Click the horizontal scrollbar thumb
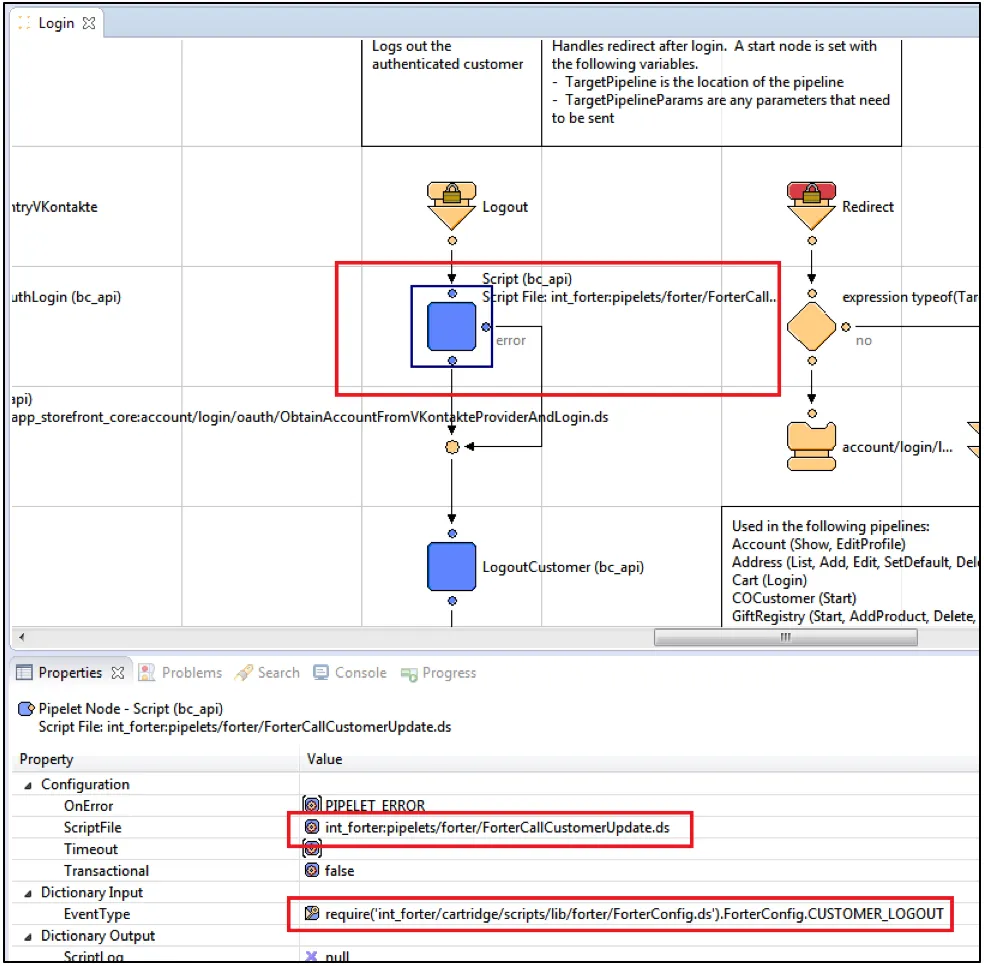 pyautogui.click(x=786, y=637)
